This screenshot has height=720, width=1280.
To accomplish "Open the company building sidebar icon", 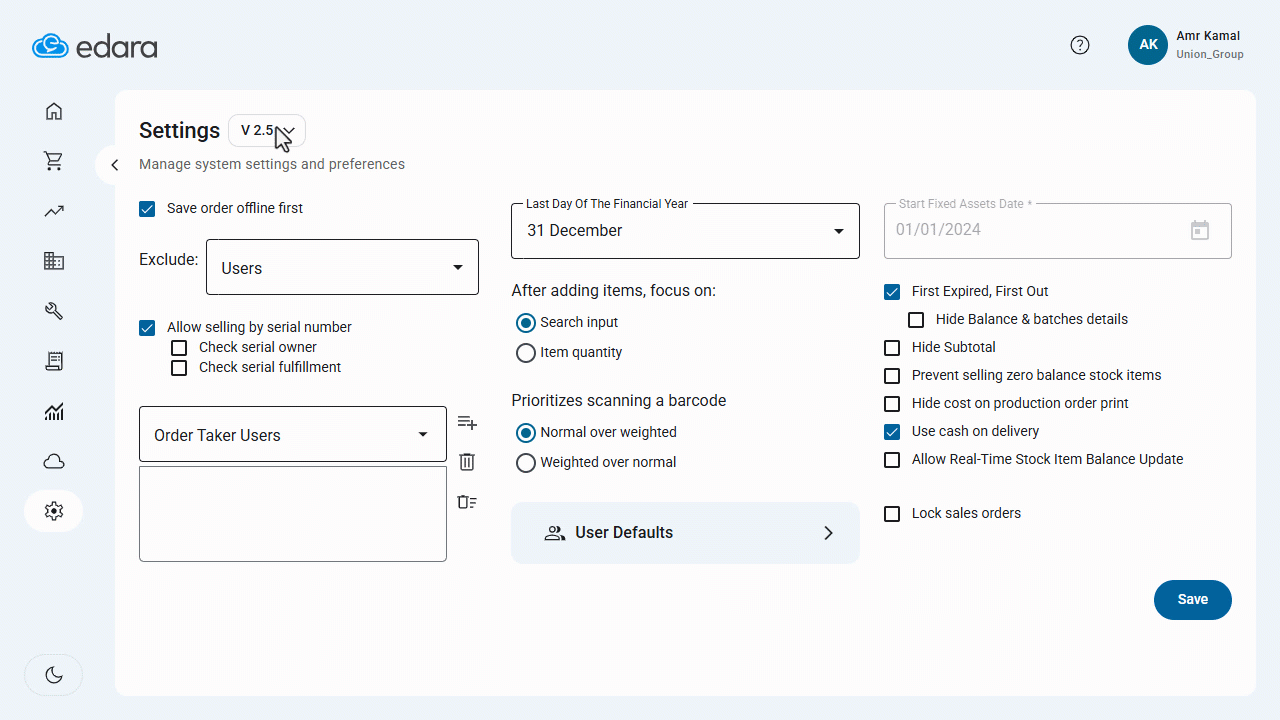I will click(54, 261).
